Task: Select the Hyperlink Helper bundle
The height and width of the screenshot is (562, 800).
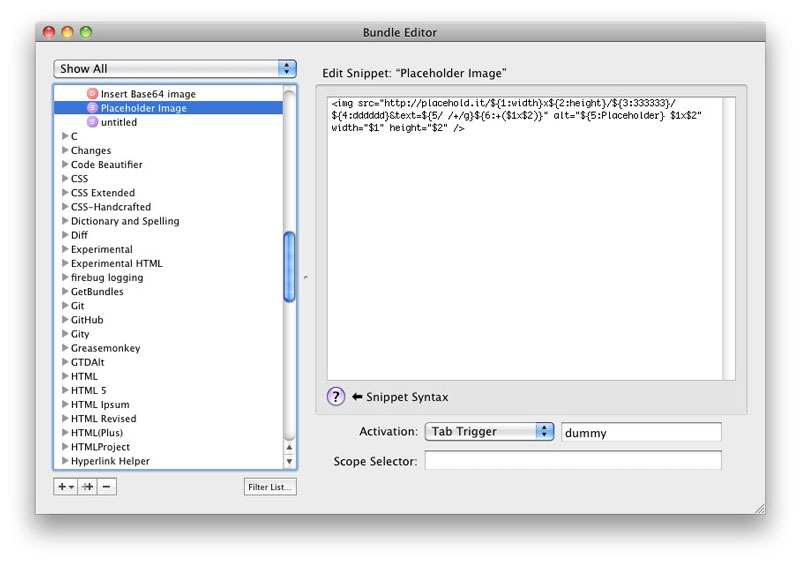Action: (110, 461)
